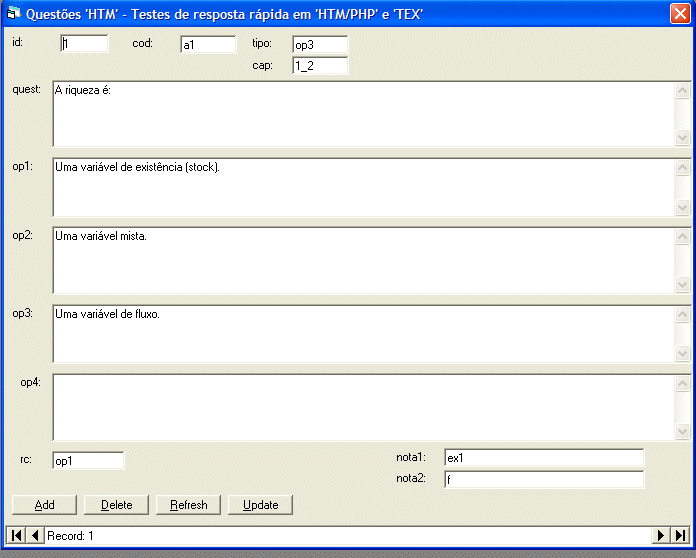The width and height of the screenshot is (696, 558).
Task: Focus the cod field containing a1
Action: point(208,45)
